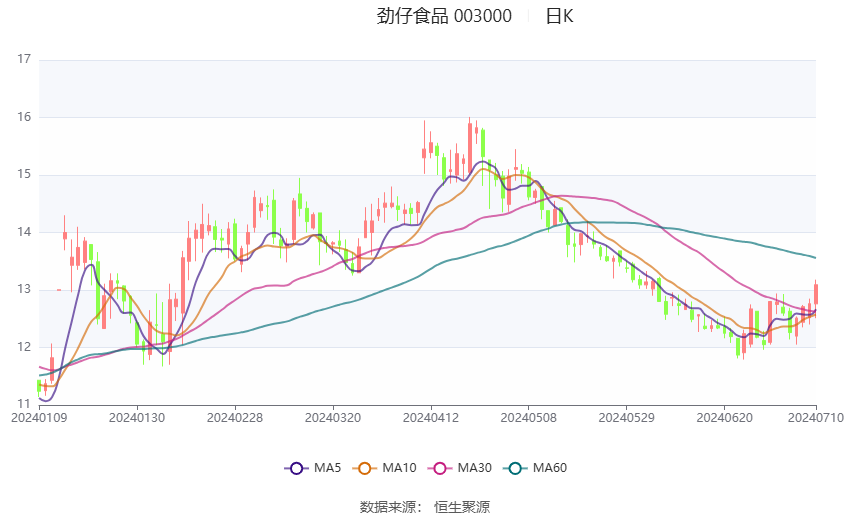Screen dimensions: 850x517
Task: Click the 日K label in title
Action: coord(559,16)
